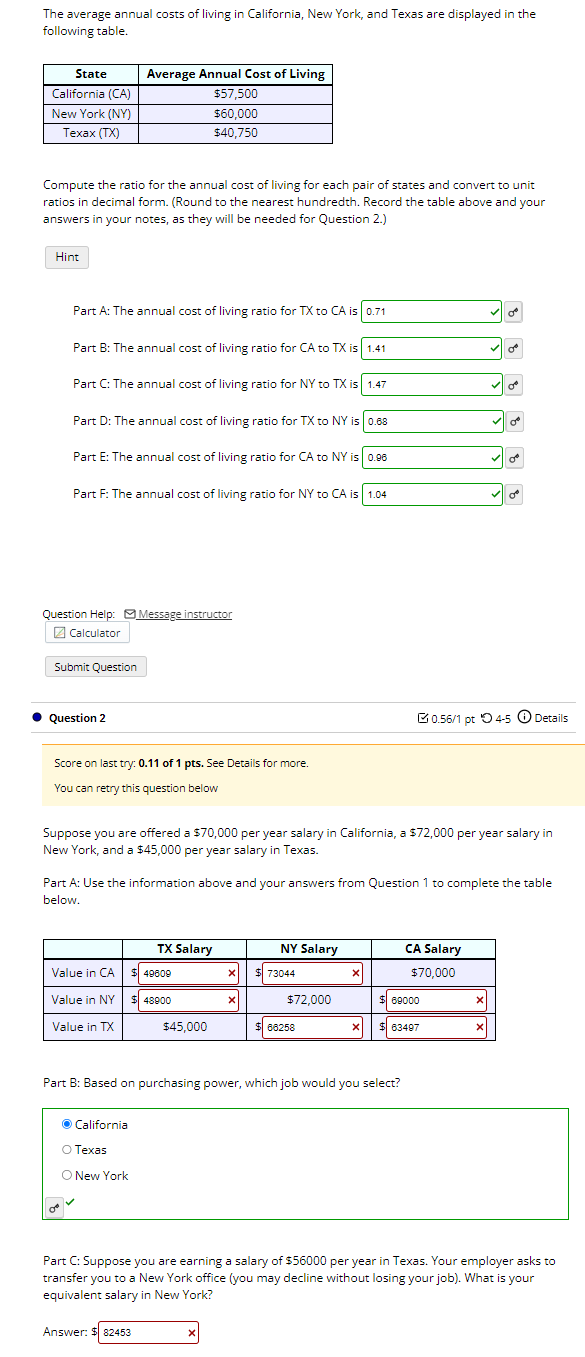Click the envelope icon beside Message instructor
This screenshot has width=585, height=1357.
pyautogui.click(x=130, y=614)
